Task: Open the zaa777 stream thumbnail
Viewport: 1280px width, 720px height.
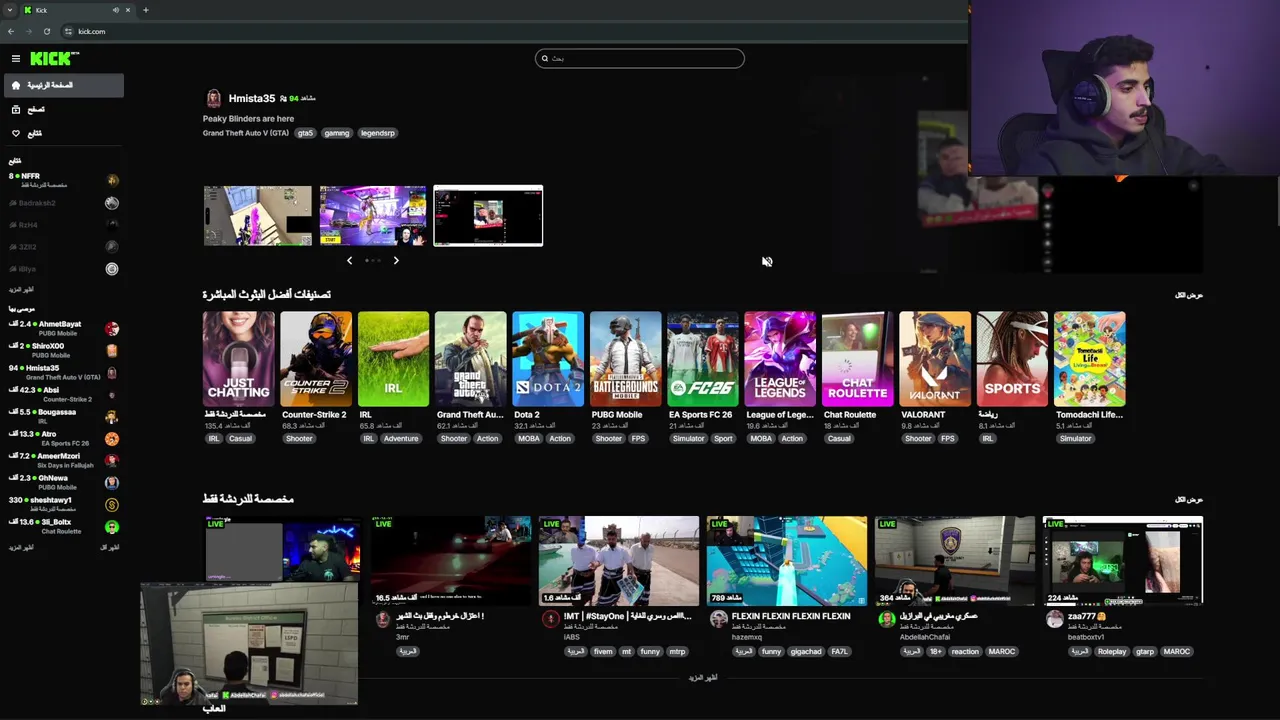Action: click(1123, 561)
